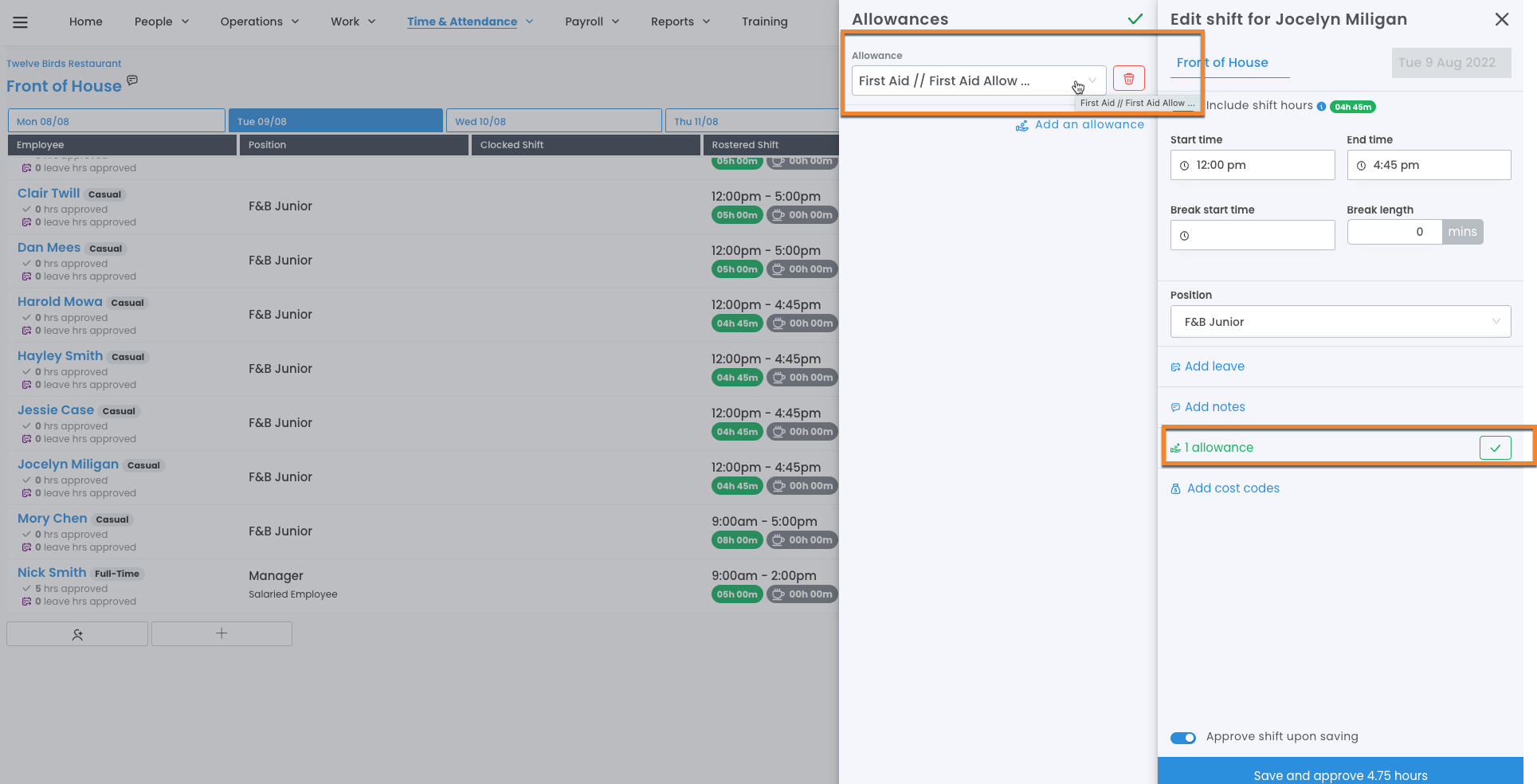Open the Position dropdown showing F&B Junior

[x=1340, y=322]
